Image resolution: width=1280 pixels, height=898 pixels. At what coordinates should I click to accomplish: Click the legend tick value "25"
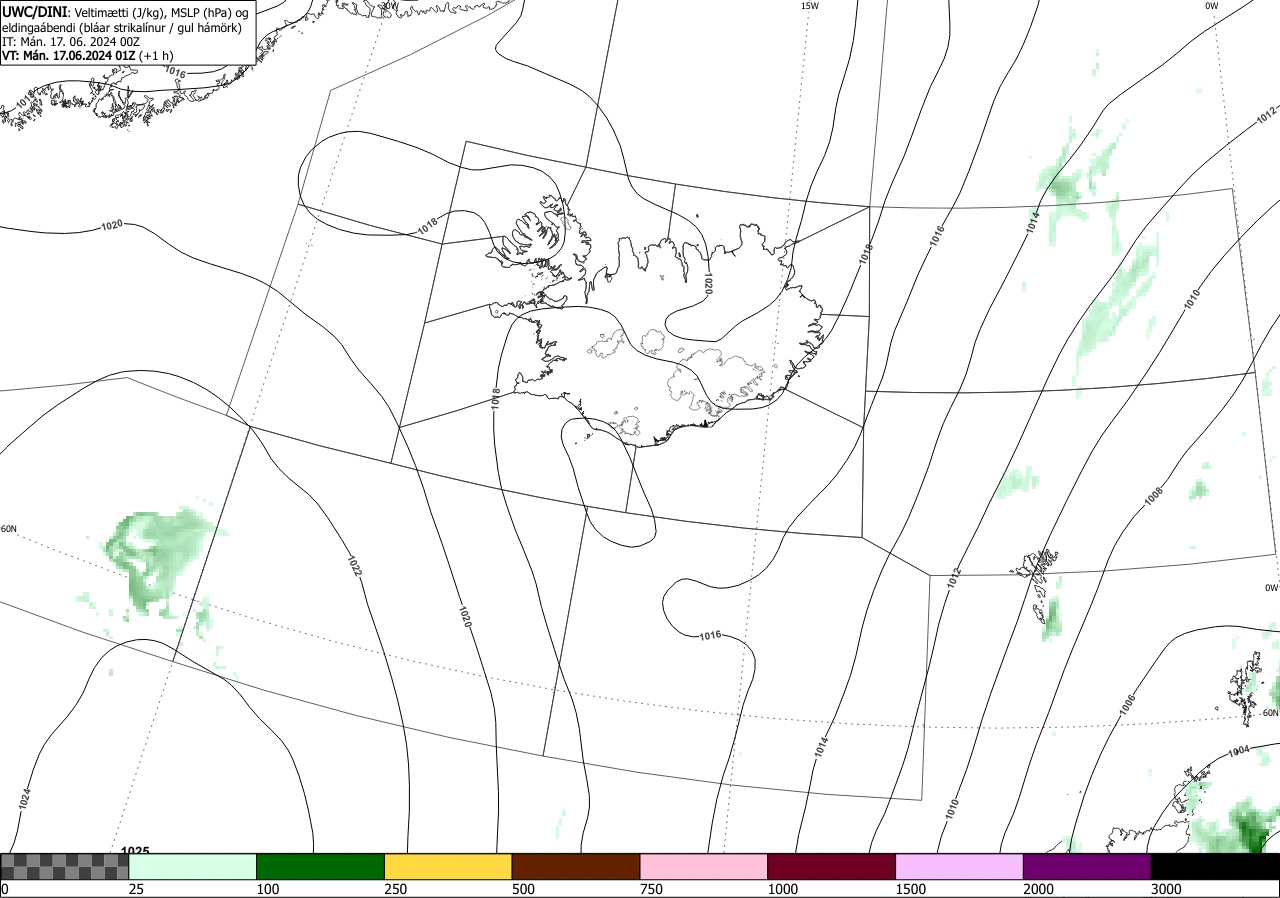[136, 889]
